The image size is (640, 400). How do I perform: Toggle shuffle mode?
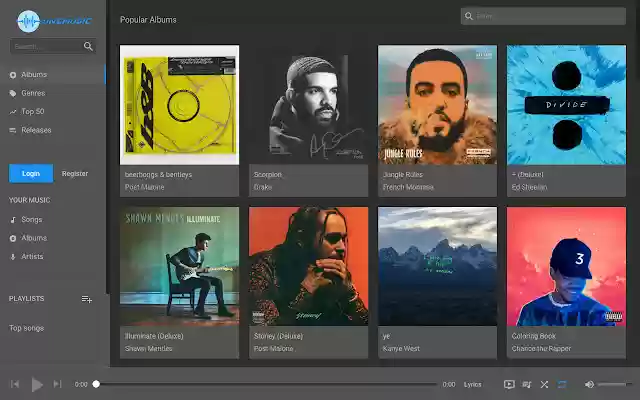(x=544, y=384)
